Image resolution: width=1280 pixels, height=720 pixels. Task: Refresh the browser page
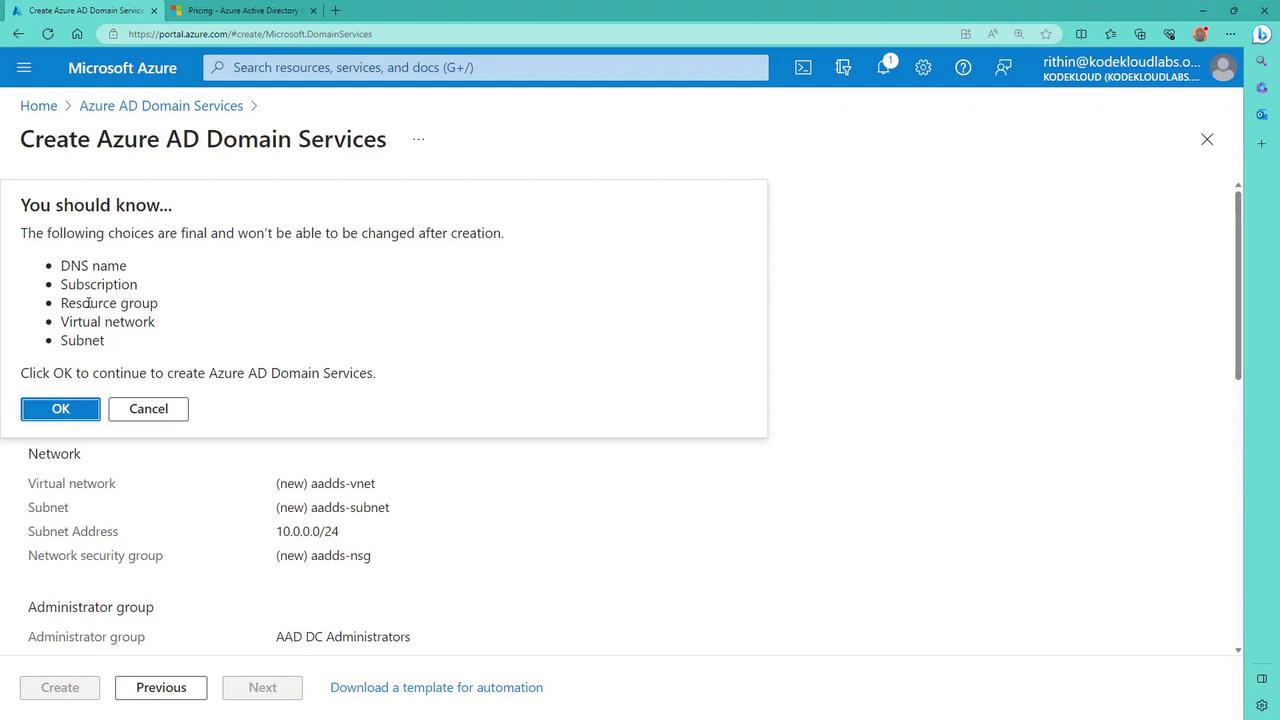pos(48,34)
